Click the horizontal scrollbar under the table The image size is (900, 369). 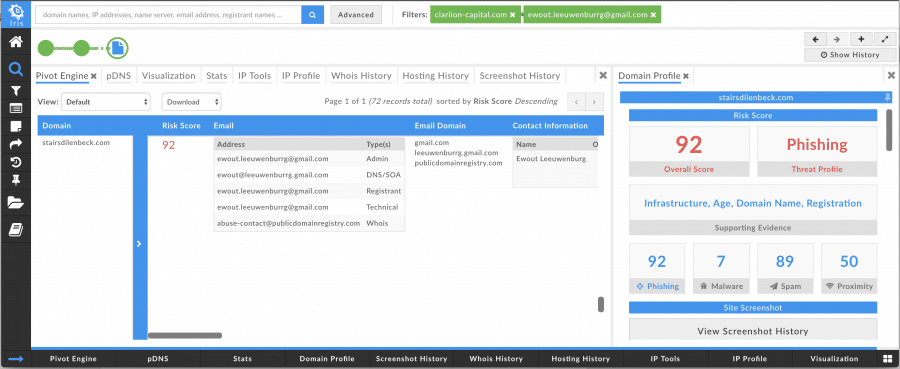[185, 335]
